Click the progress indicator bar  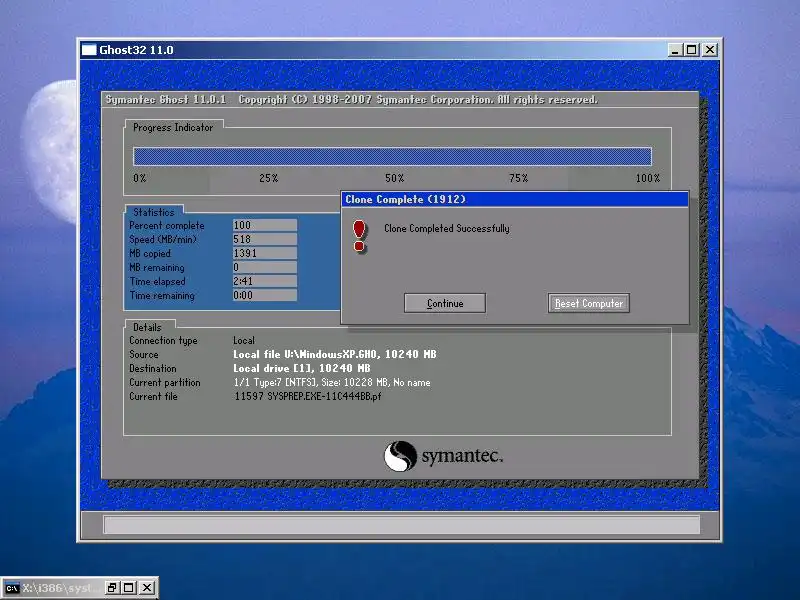coord(392,156)
